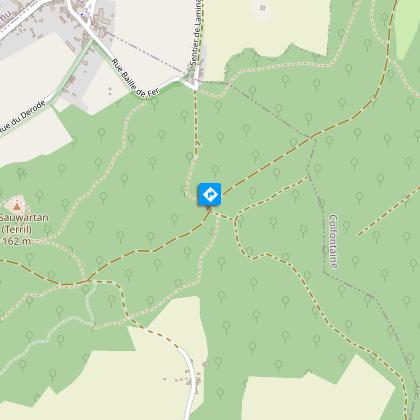
Task: Select the Sauwartan terril peak icon
Action: coord(16,205)
